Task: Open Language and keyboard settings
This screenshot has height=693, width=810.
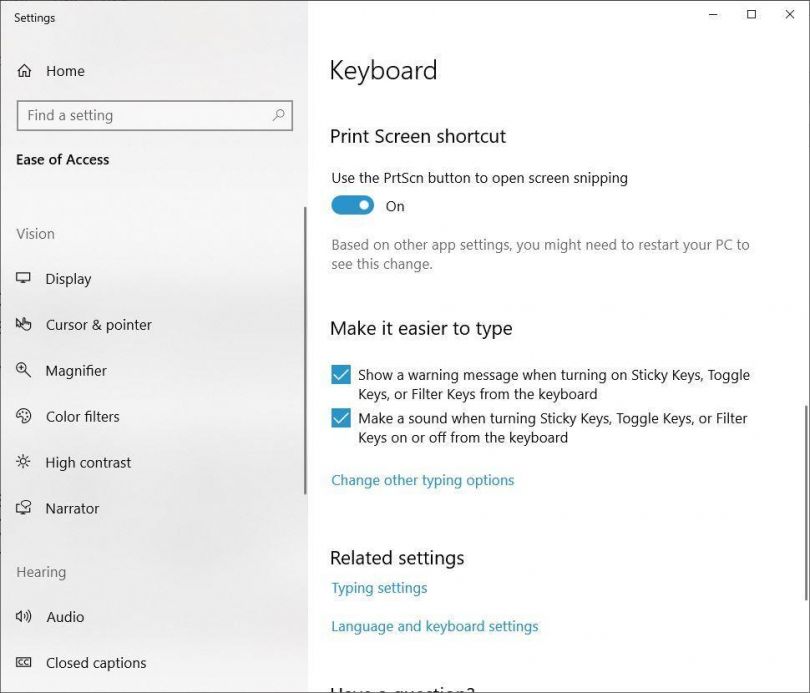Action: pos(434,626)
